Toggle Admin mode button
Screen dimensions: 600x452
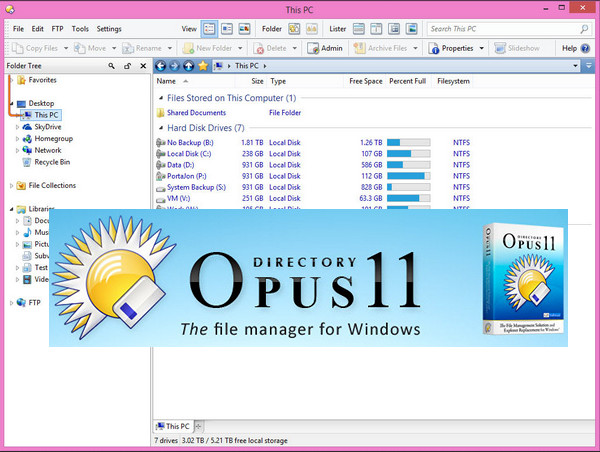[325, 48]
